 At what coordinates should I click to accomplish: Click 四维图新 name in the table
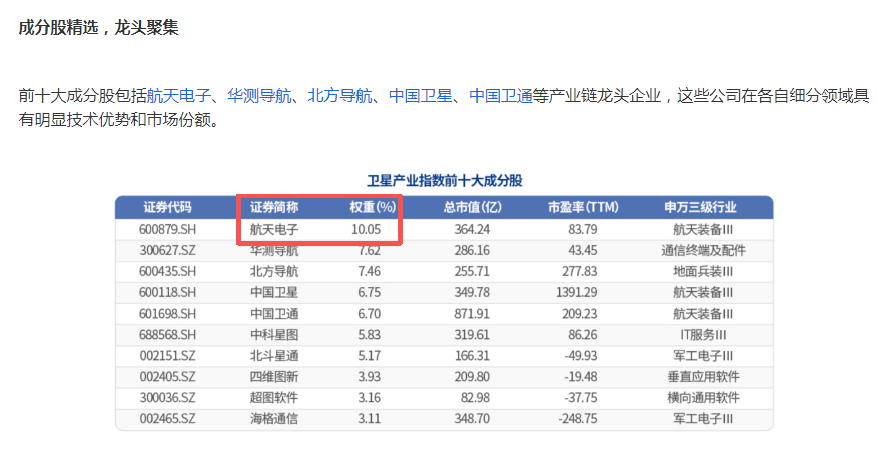274,377
